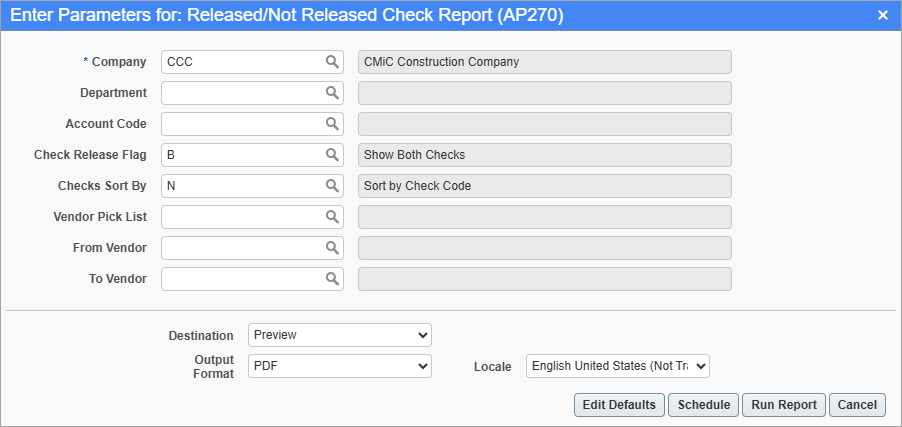Click the Destination label
The image size is (902, 427).
(x=201, y=336)
